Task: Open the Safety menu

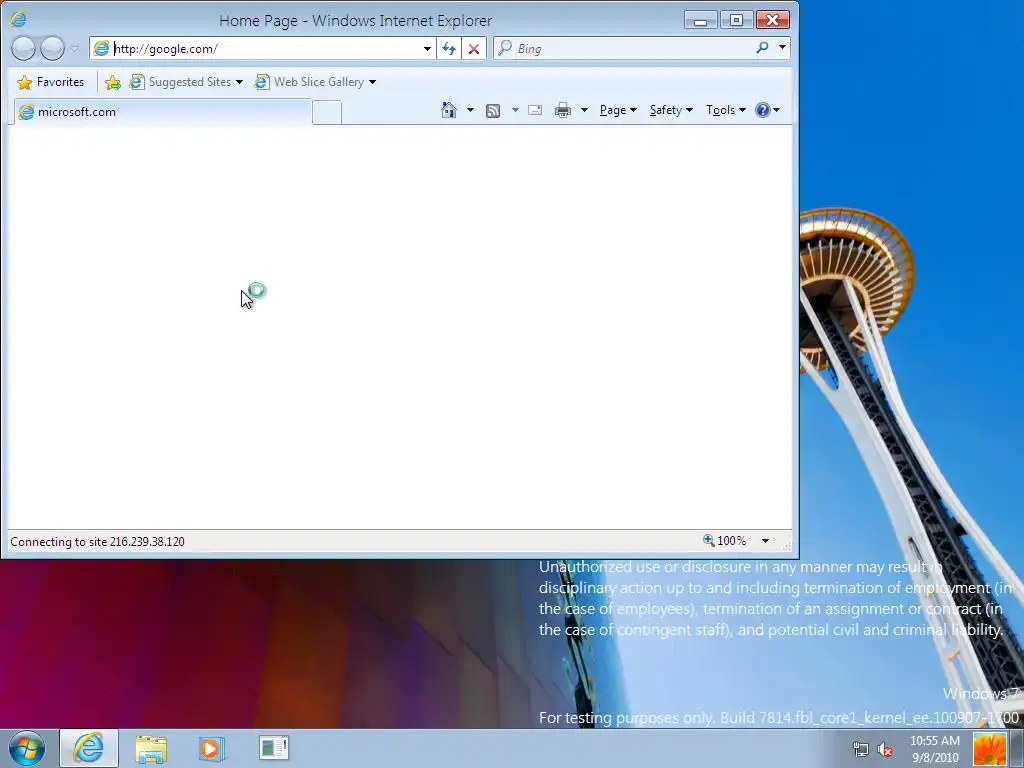Action: pyautogui.click(x=671, y=110)
